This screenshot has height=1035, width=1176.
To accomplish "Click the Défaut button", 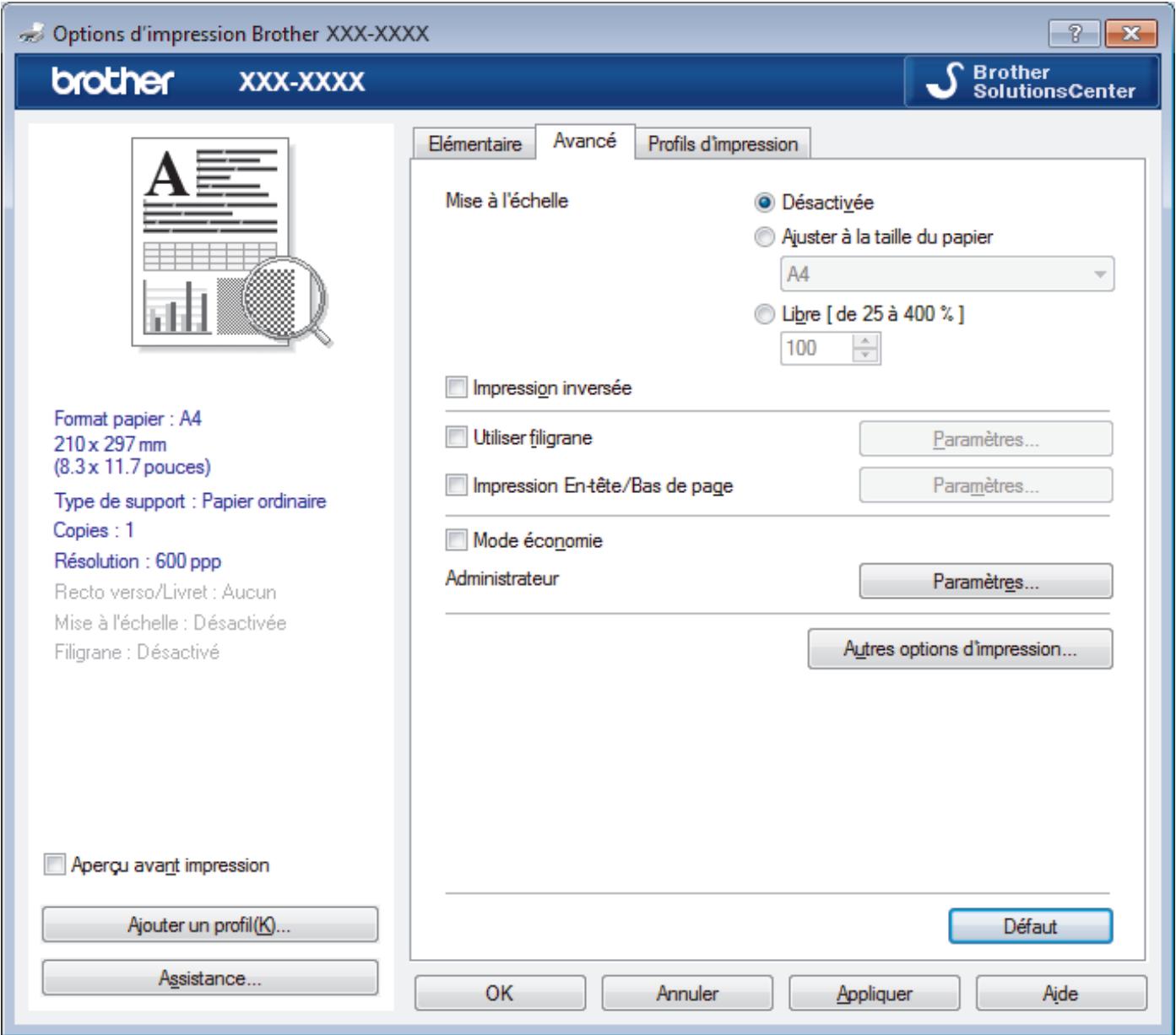I will pos(1031,926).
